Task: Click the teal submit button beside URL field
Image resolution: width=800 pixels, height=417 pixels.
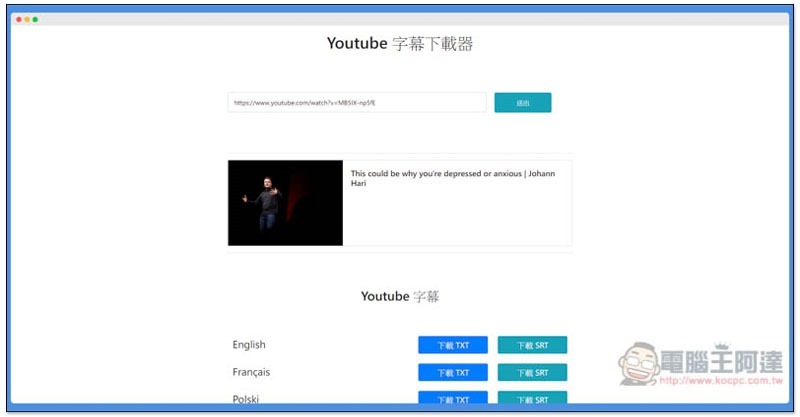Action: (x=522, y=103)
